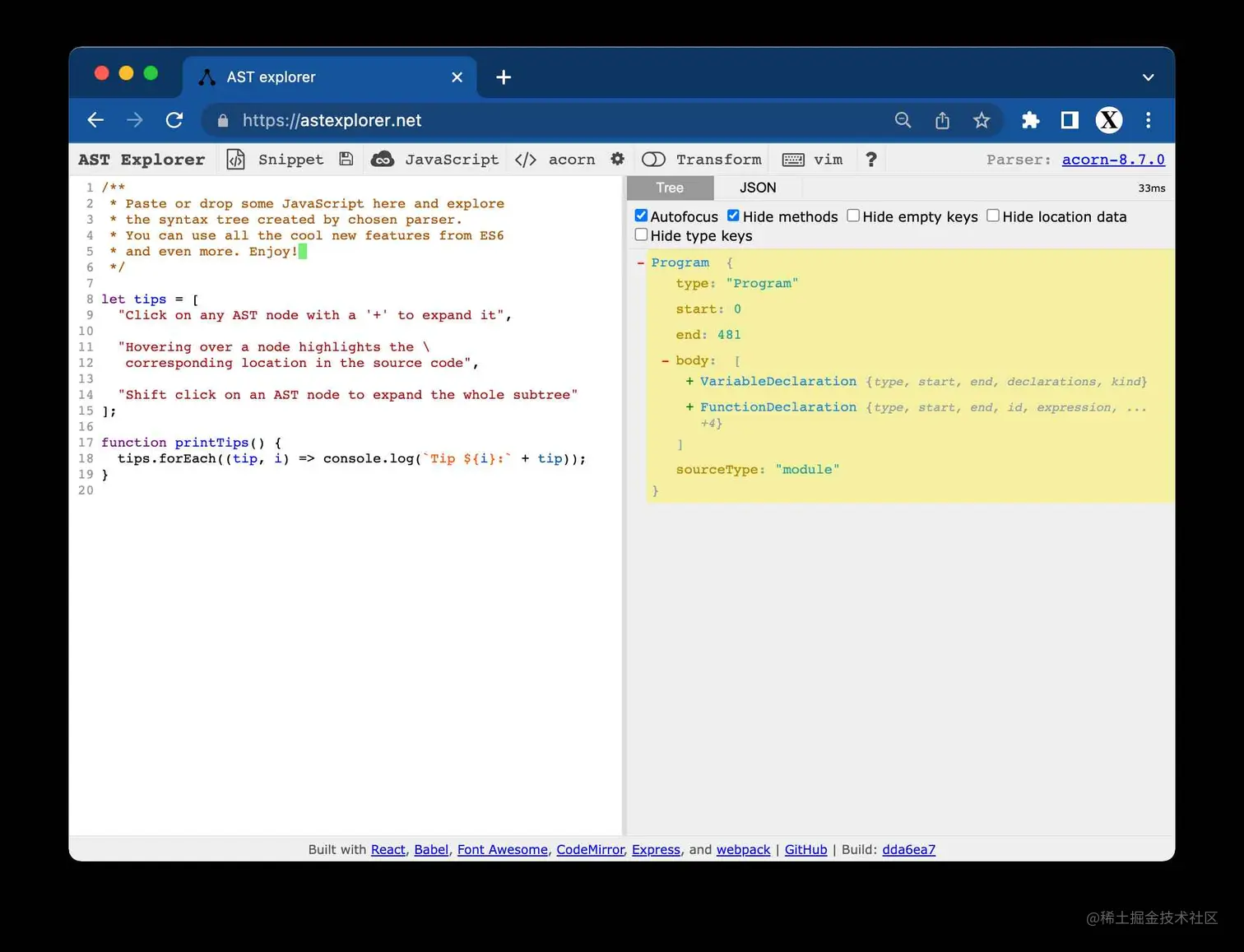
Task: Click the cloud icon beside JavaScript
Action: pyautogui.click(x=383, y=159)
